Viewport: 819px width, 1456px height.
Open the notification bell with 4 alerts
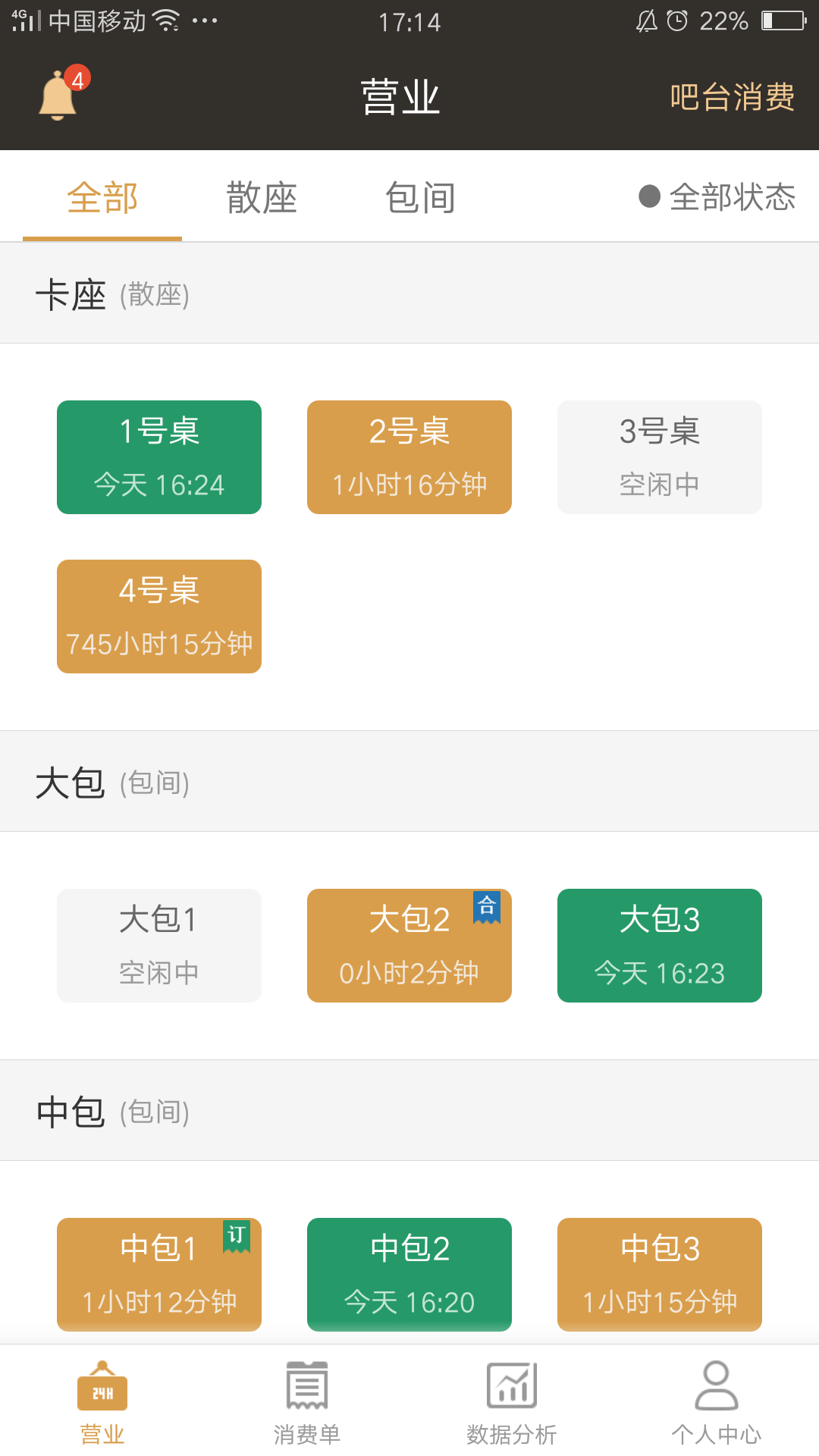tap(58, 96)
